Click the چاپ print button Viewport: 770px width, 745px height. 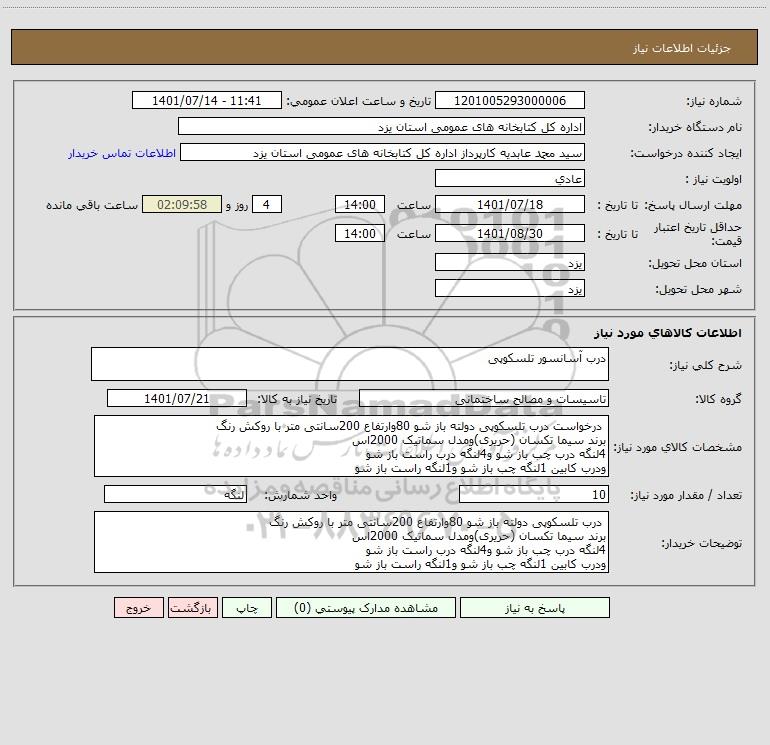click(x=247, y=608)
